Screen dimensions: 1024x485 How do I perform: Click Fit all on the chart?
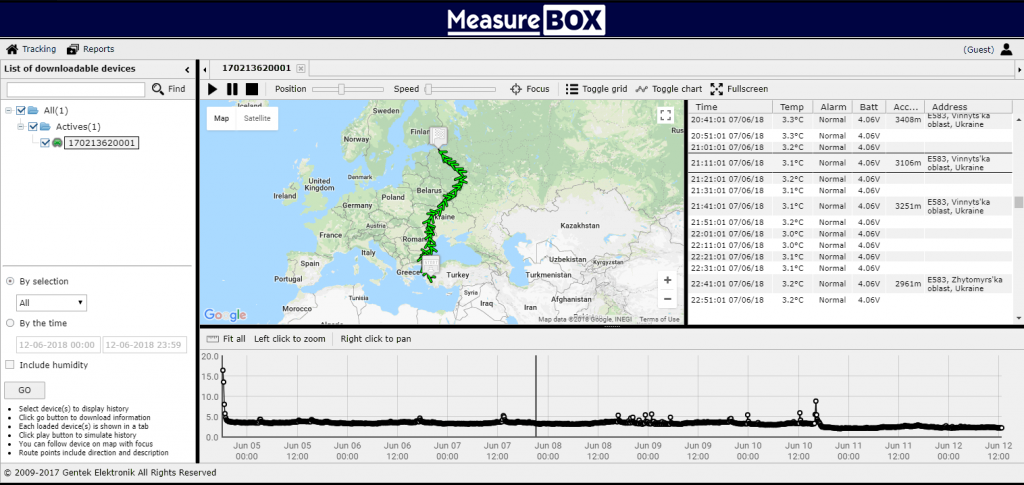pos(226,339)
